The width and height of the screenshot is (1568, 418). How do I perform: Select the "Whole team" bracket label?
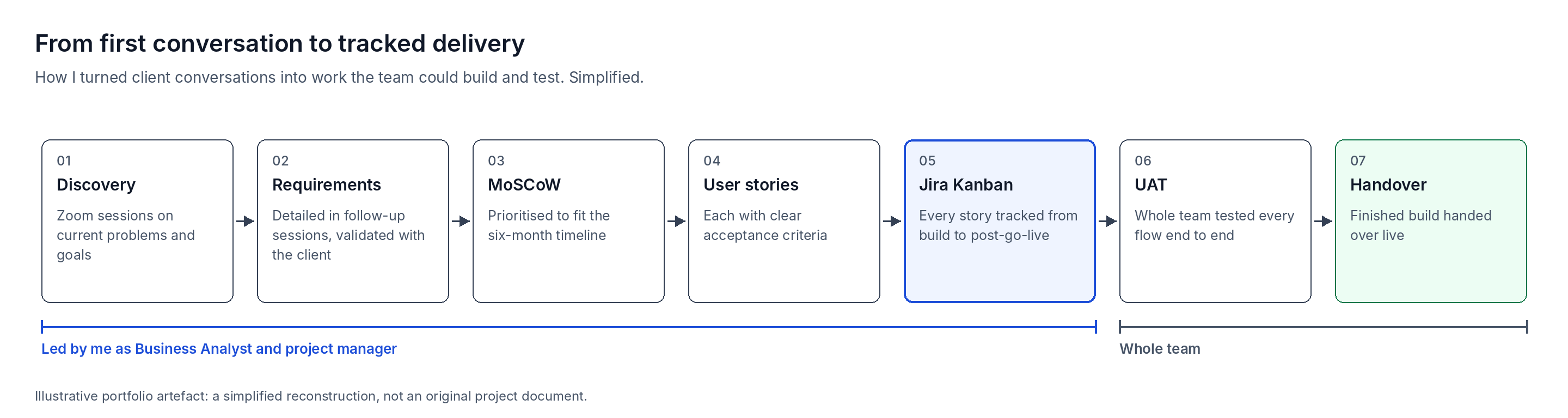(1160, 349)
